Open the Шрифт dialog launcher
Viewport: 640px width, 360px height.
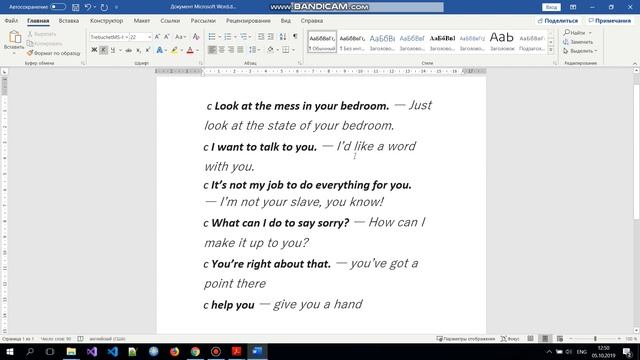click(200, 63)
